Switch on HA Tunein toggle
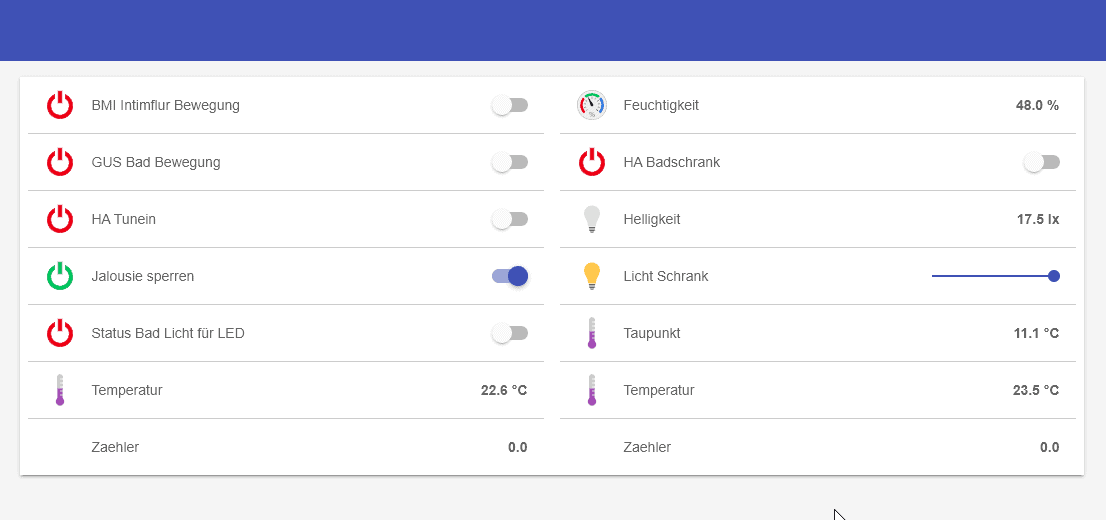 510,219
